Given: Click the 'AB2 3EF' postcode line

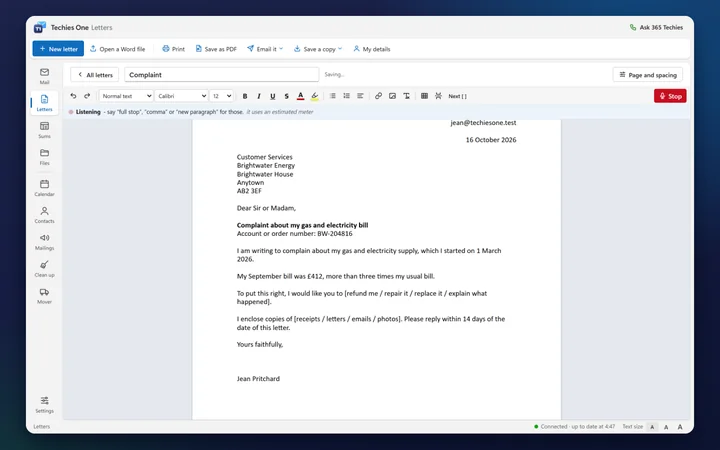Looking at the screenshot, I should click(249, 191).
